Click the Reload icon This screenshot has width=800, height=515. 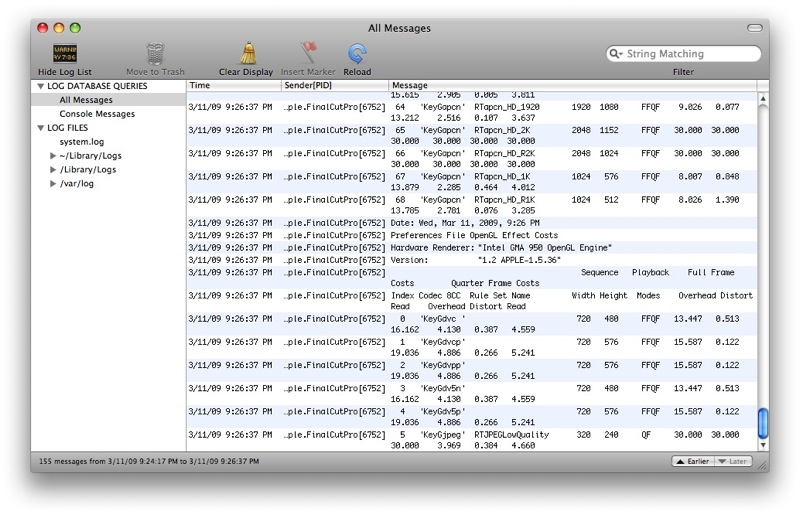[357, 54]
